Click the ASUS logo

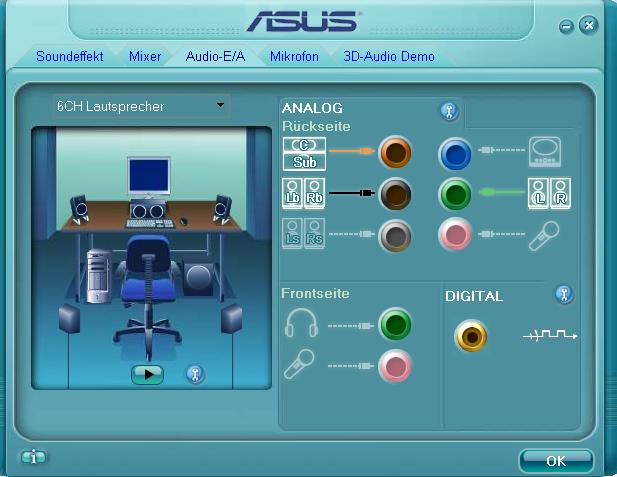[x=304, y=21]
